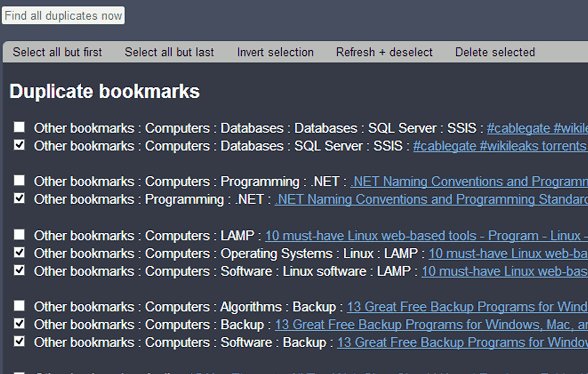Uncheck Software Linux software LAMP checkbox
Image resolution: width=588 pixels, height=374 pixels.
tap(19, 270)
